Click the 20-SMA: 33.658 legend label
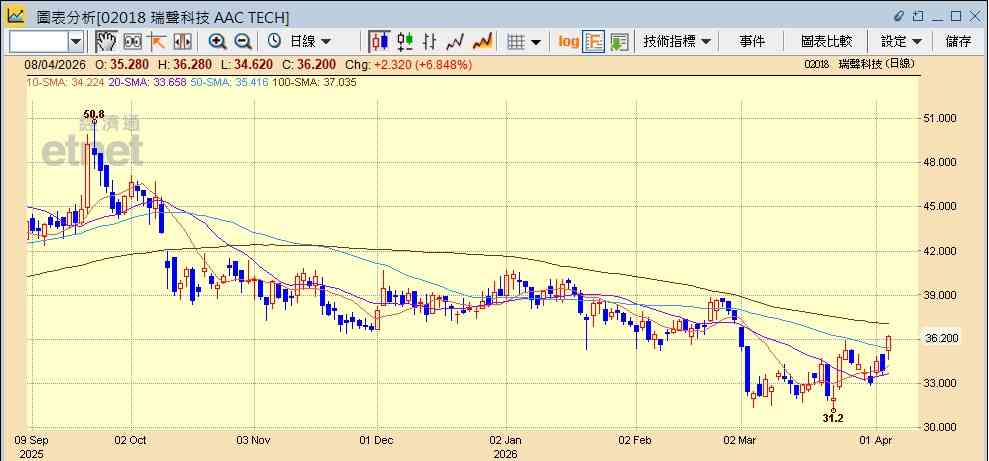Screen dimensions: 989x461 [x=146, y=82]
